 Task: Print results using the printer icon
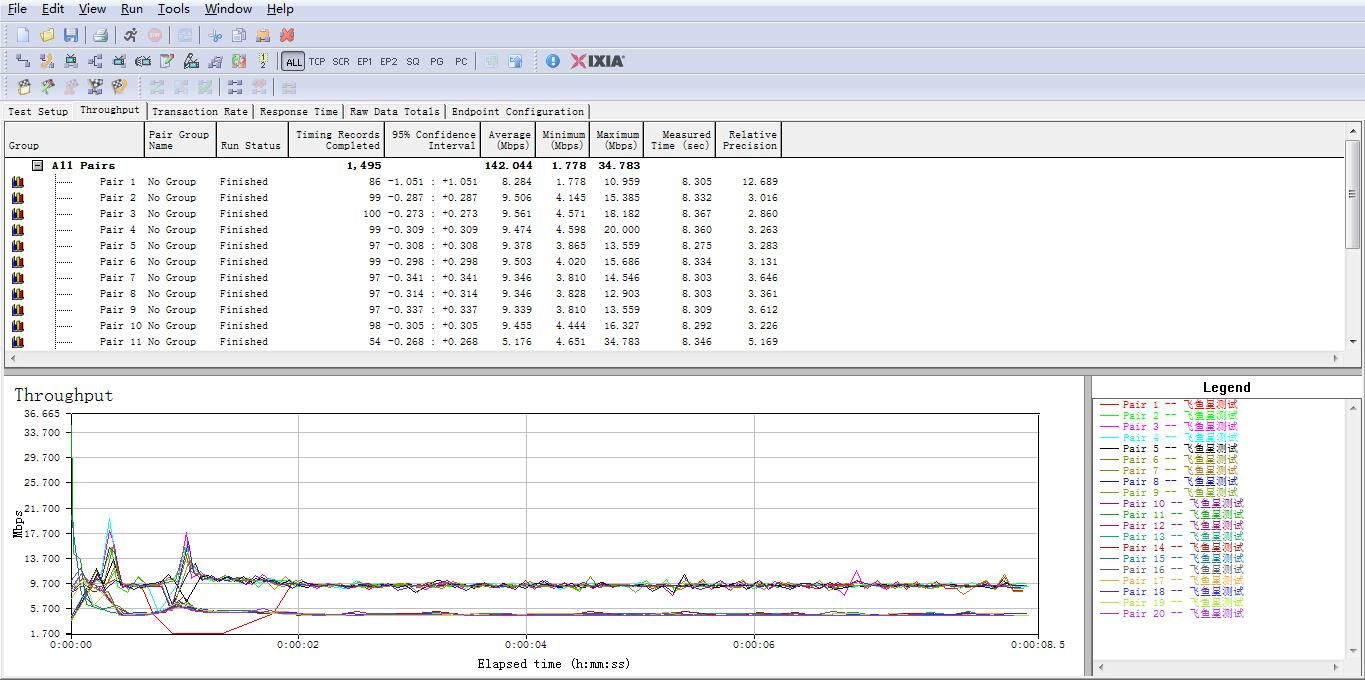(100, 35)
